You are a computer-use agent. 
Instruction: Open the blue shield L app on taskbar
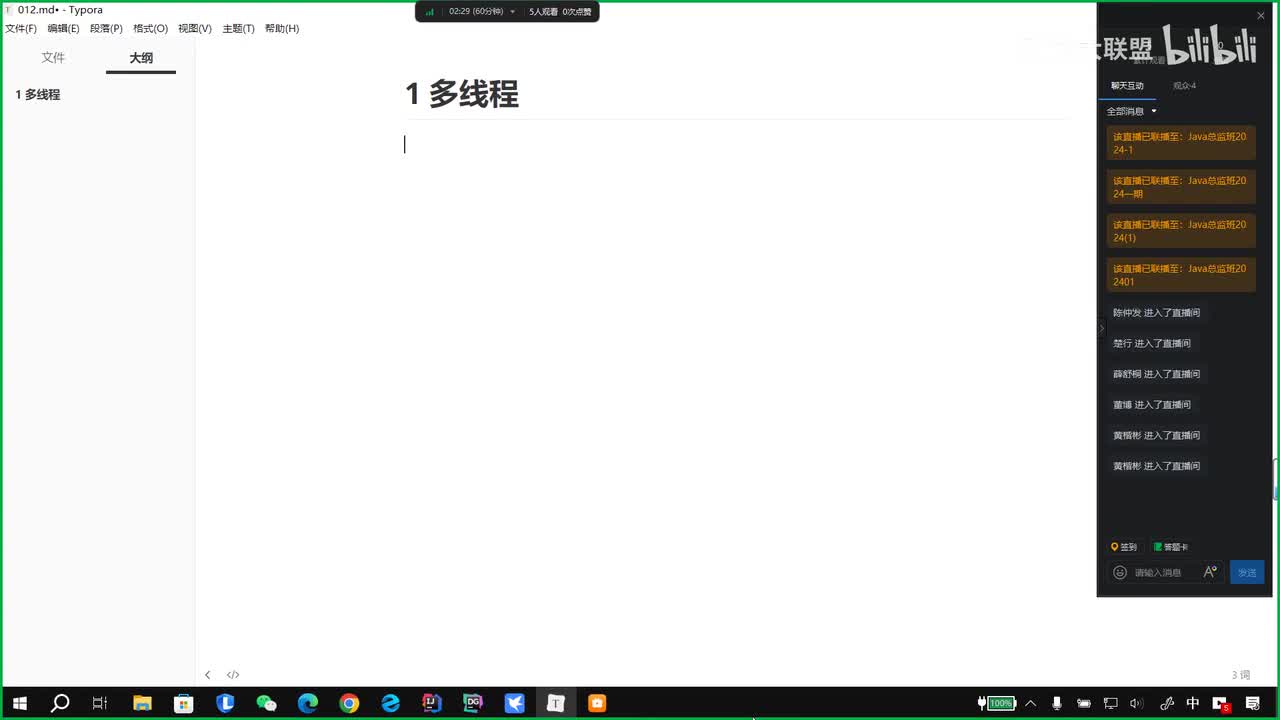point(225,703)
